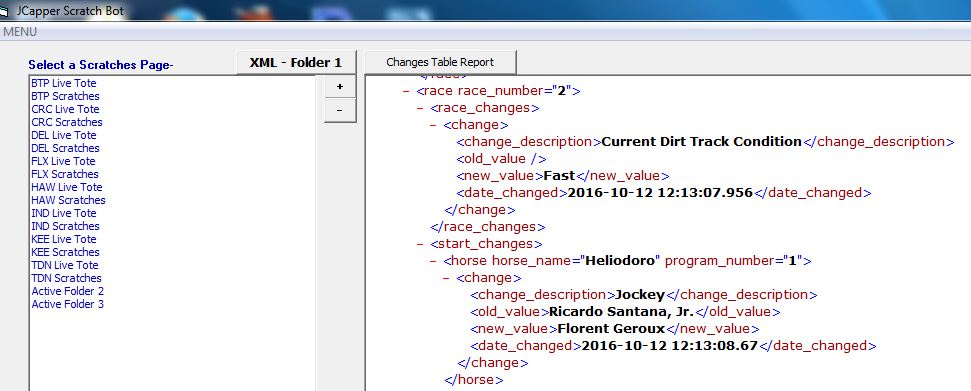Select DEL Live Tote entry
The height and width of the screenshot is (391, 971).
(63, 135)
